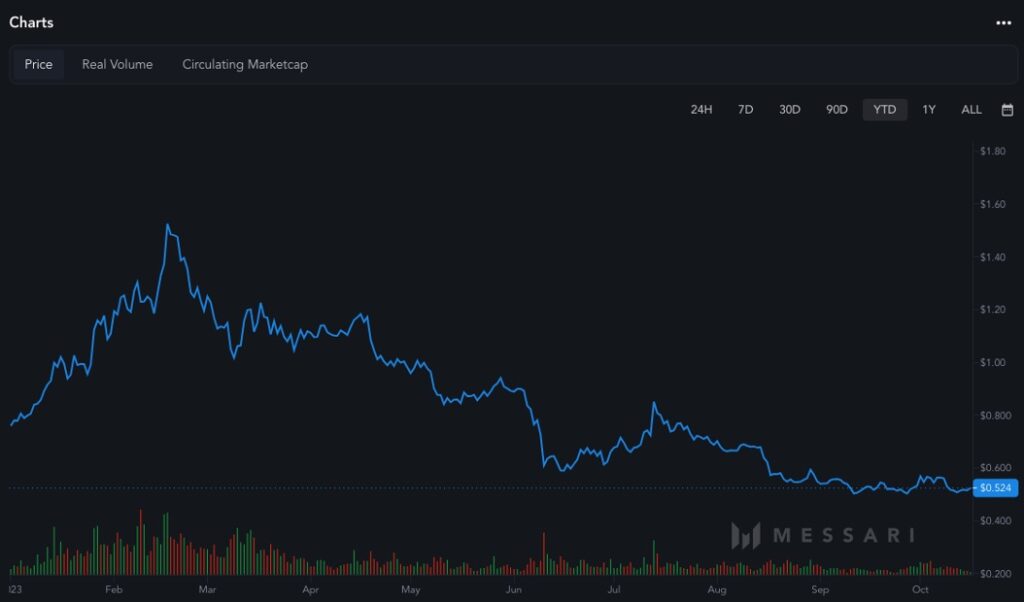Open the calendar date range picker
The height and width of the screenshot is (602, 1024).
click(1007, 110)
